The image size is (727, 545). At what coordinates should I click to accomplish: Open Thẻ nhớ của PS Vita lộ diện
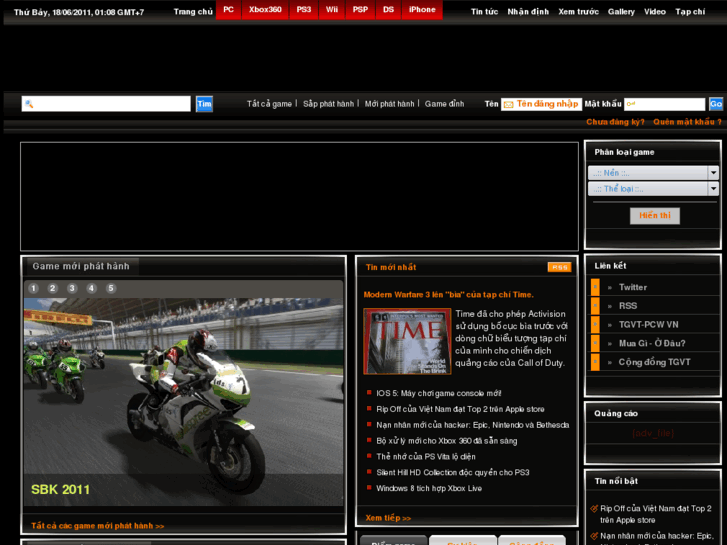[x=426, y=456]
